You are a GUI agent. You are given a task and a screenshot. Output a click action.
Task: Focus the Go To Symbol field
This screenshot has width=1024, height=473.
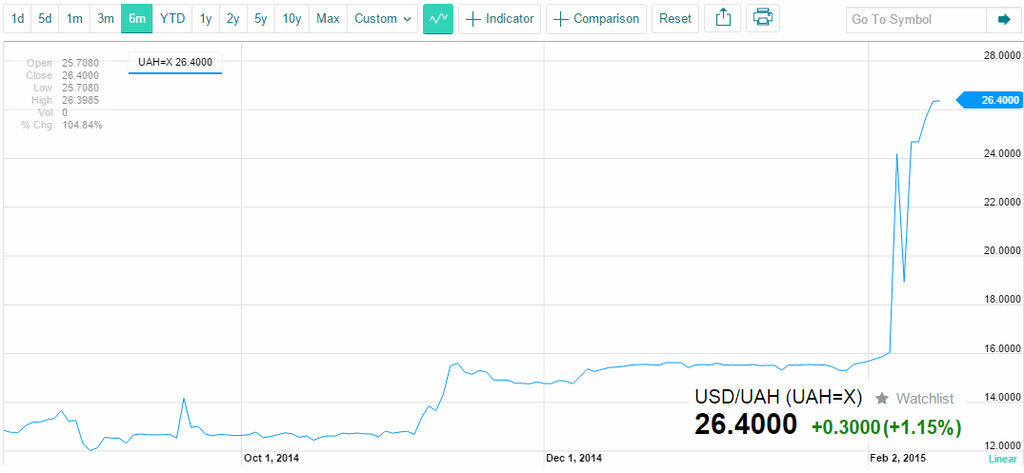tap(916, 20)
